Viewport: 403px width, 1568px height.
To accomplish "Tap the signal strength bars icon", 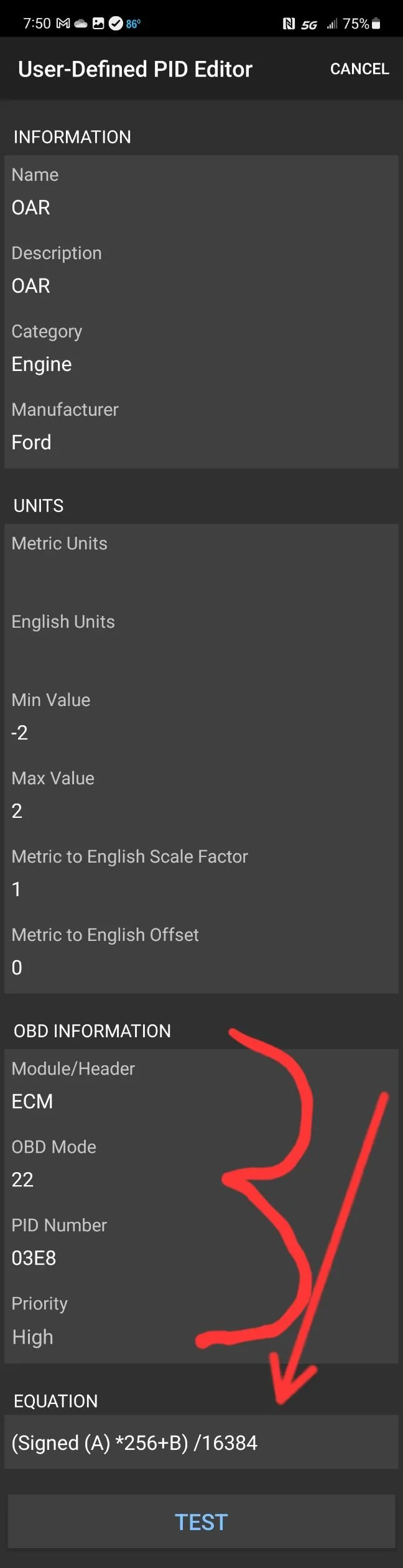I will tap(332, 24).
